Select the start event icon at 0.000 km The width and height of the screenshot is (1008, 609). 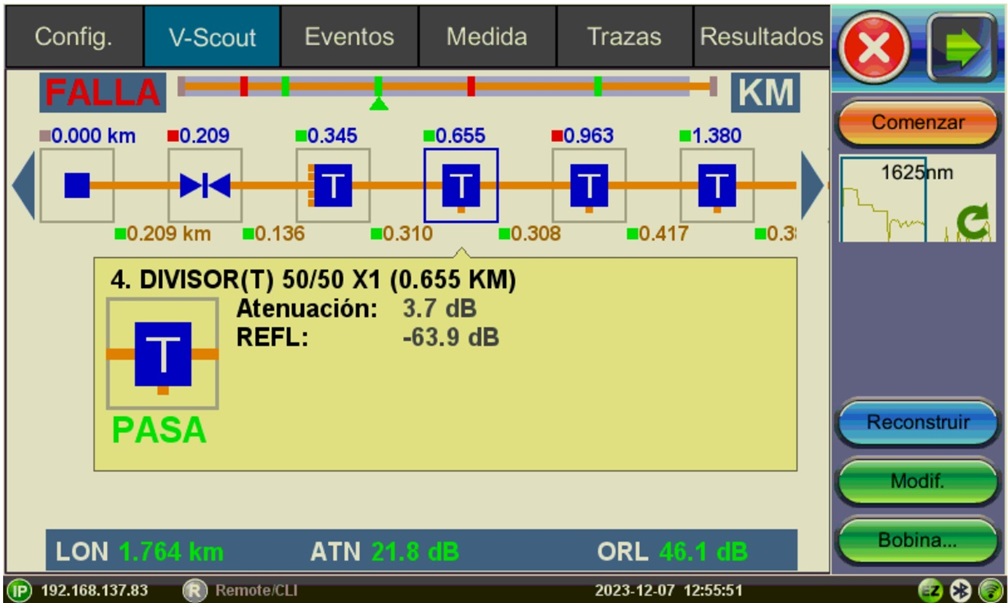(x=77, y=185)
